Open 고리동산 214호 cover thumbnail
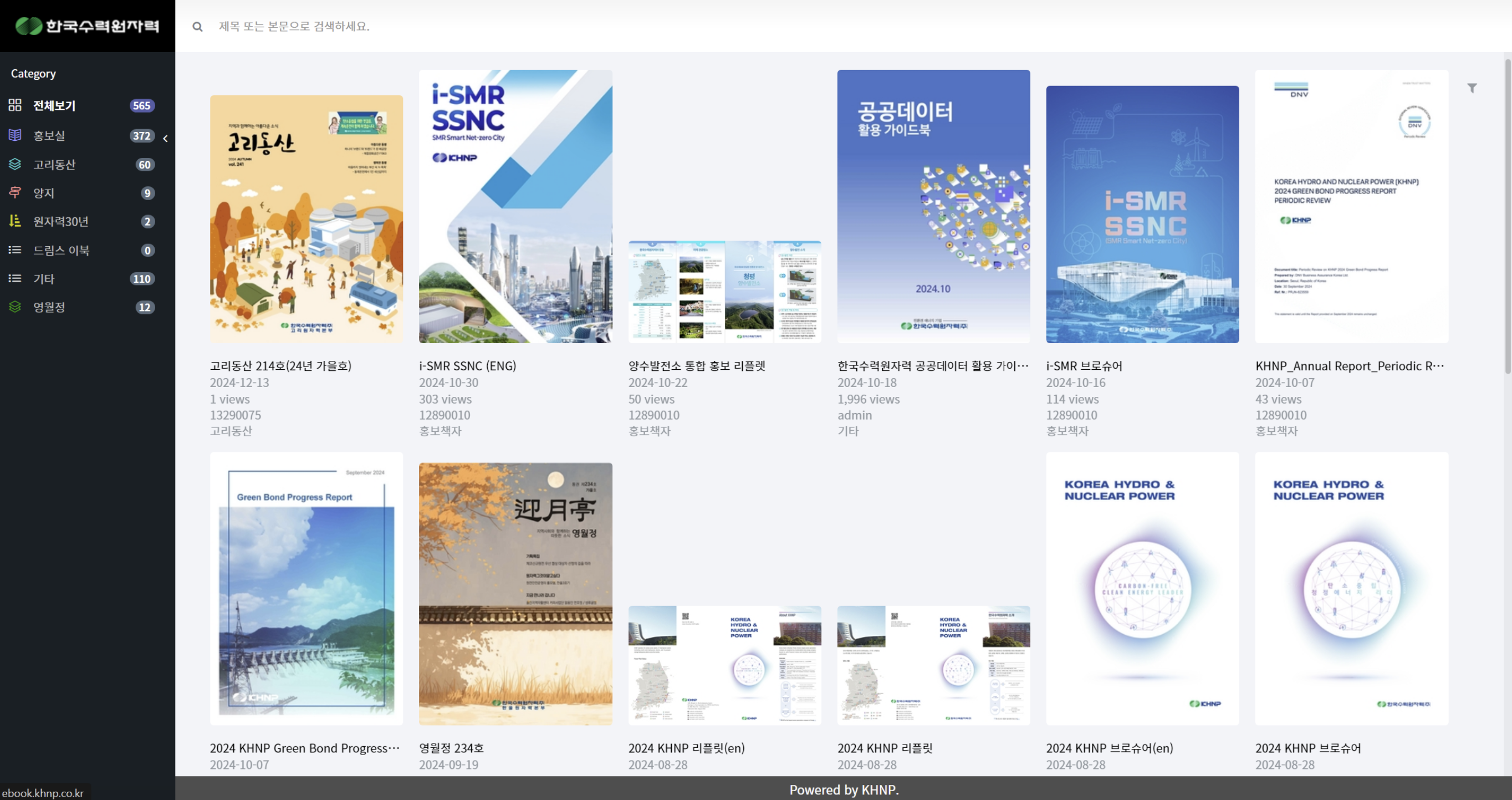This screenshot has height=800, width=1512. (307, 219)
